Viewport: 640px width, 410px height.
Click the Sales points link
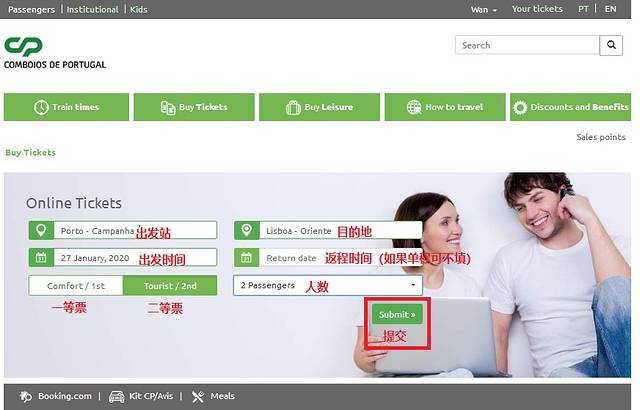point(600,137)
